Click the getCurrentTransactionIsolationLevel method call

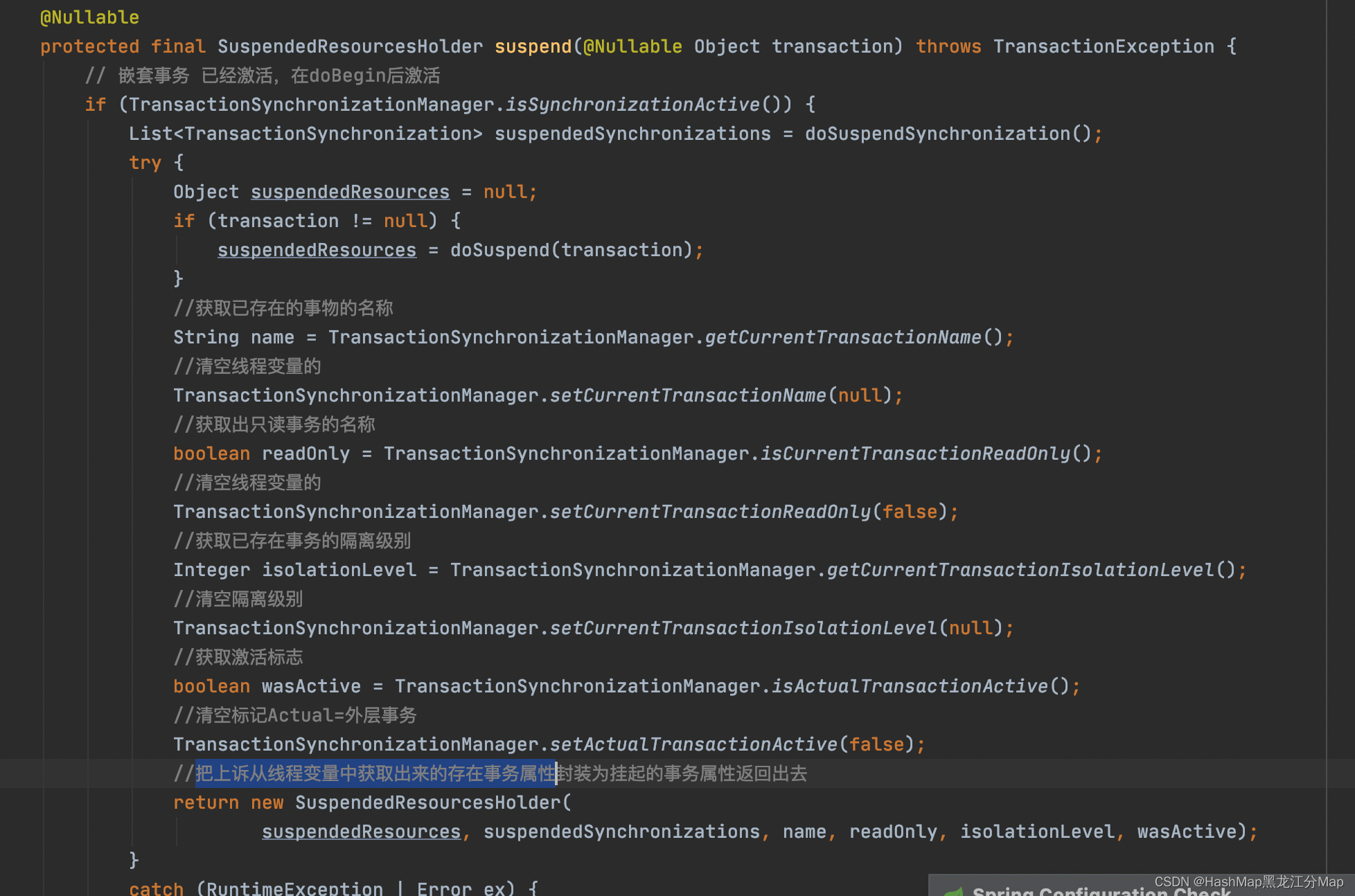point(1020,570)
